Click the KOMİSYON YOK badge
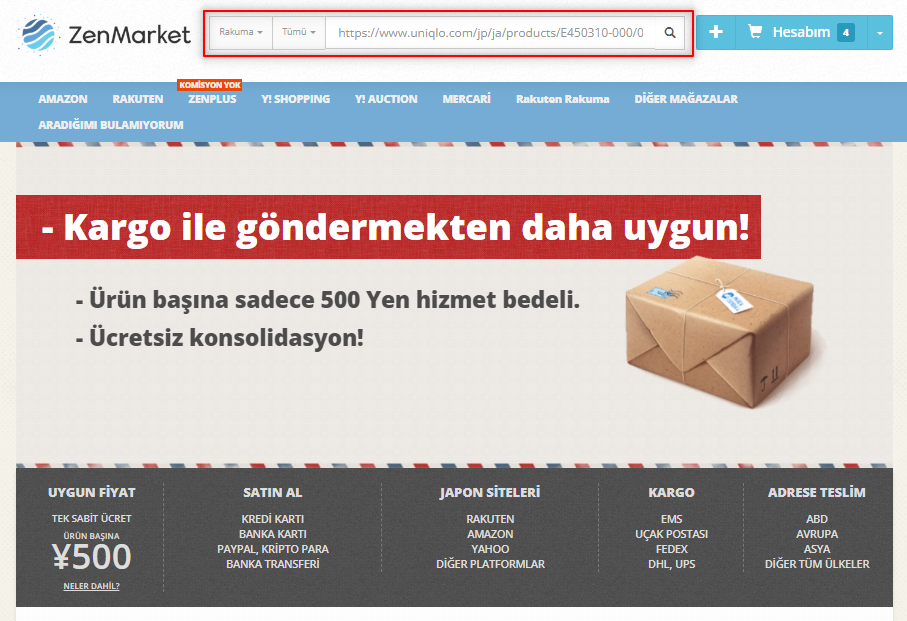Image resolution: width=907 pixels, height=621 pixels. [x=209, y=85]
